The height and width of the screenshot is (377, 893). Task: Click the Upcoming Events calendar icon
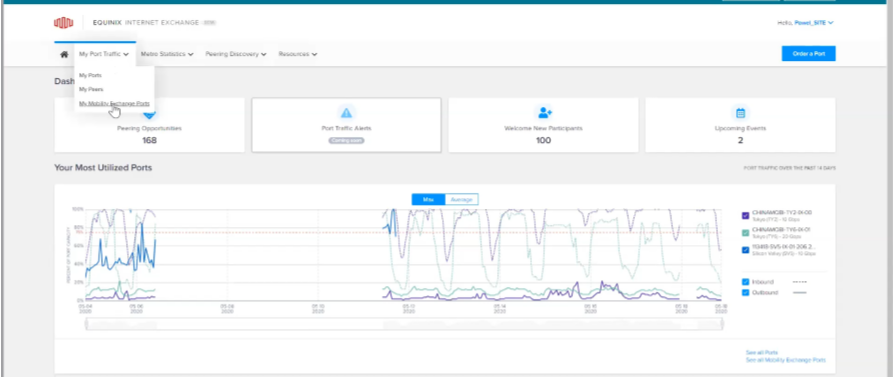tap(740, 112)
